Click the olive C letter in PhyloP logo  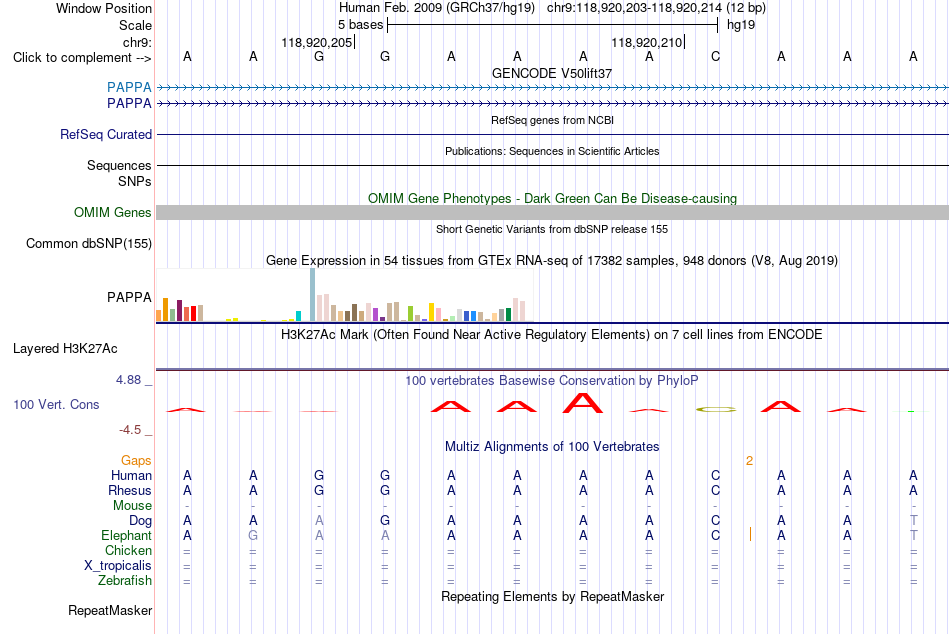pos(716,410)
